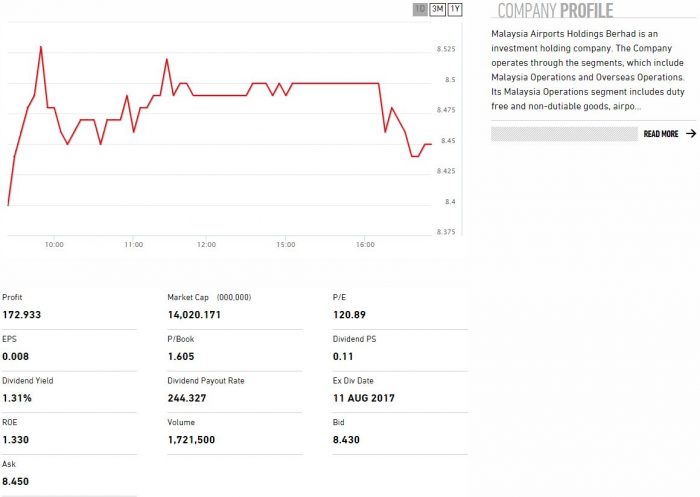
Task: Click the Ask price 8.450
Action: point(16,482)
